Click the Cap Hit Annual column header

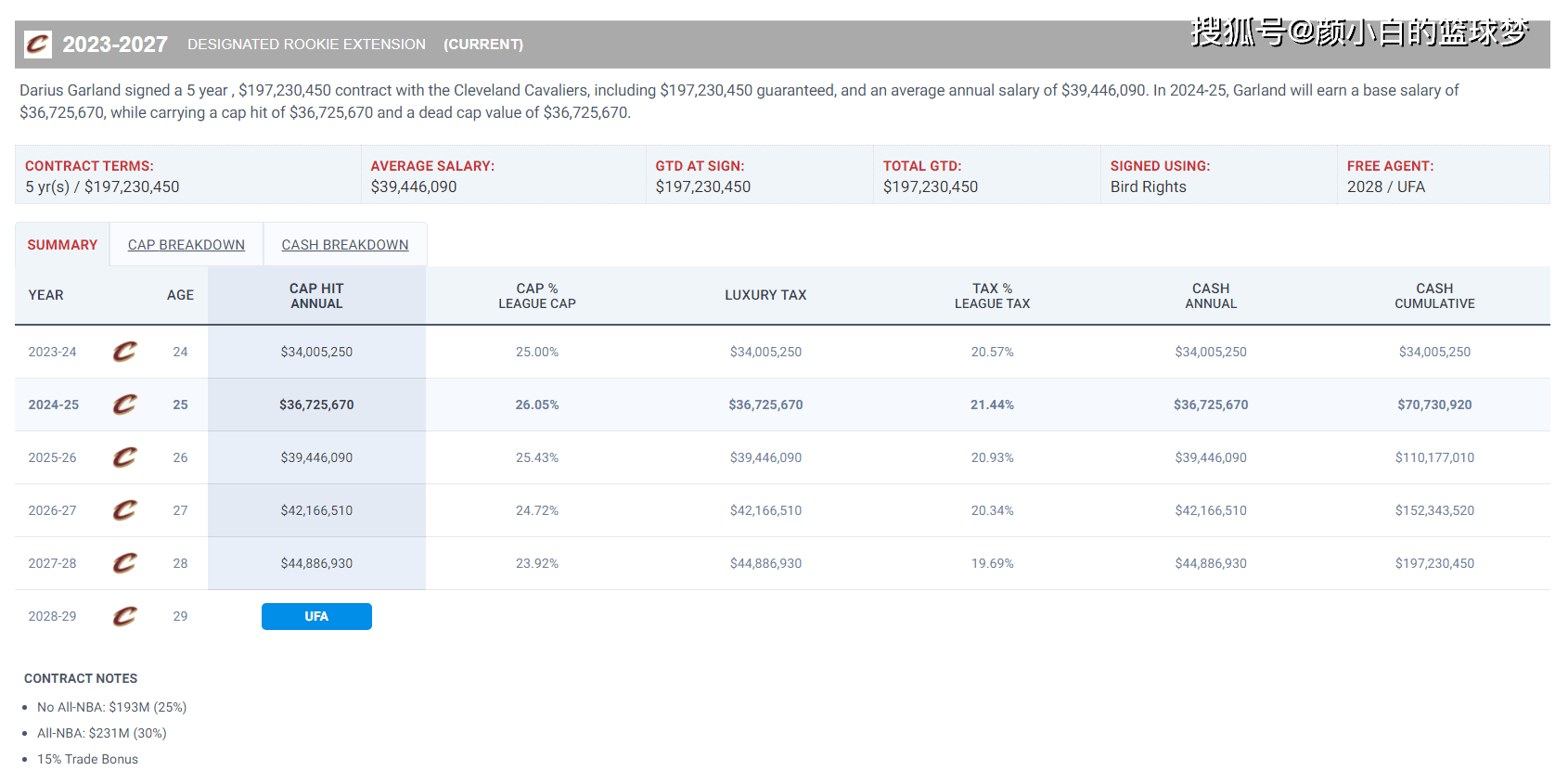pos(316,296)
